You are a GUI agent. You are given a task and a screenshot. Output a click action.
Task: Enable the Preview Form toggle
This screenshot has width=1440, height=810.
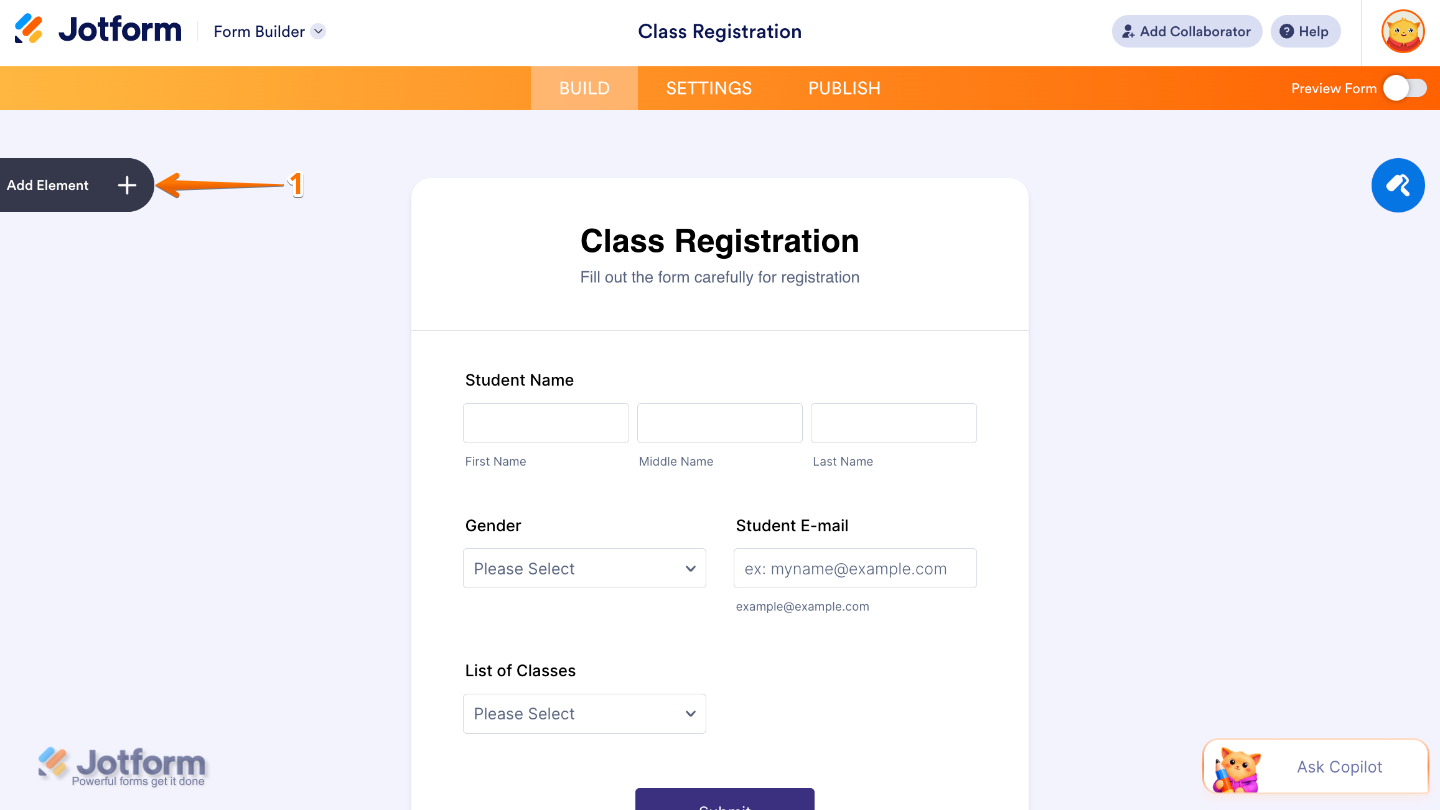tap(1404, 88)
